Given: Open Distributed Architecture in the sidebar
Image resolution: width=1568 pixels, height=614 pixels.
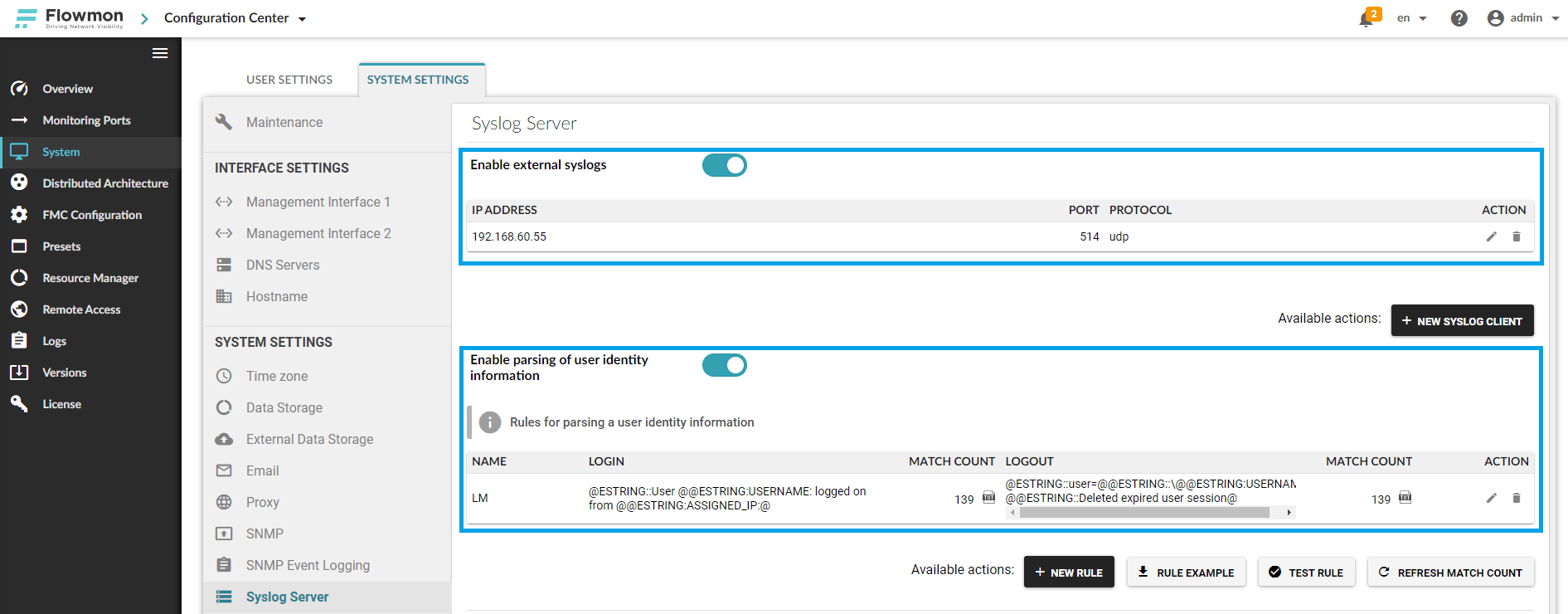Looking at the screenshot, I should pyautogui.click(x=105, y=183).
